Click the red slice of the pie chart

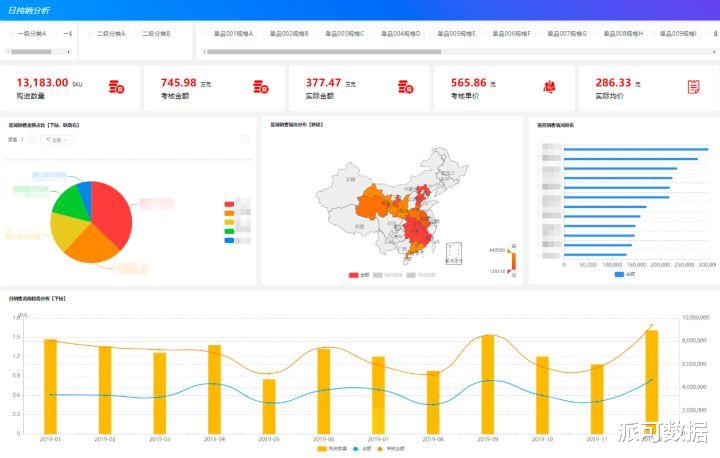(x=110, y=211)
